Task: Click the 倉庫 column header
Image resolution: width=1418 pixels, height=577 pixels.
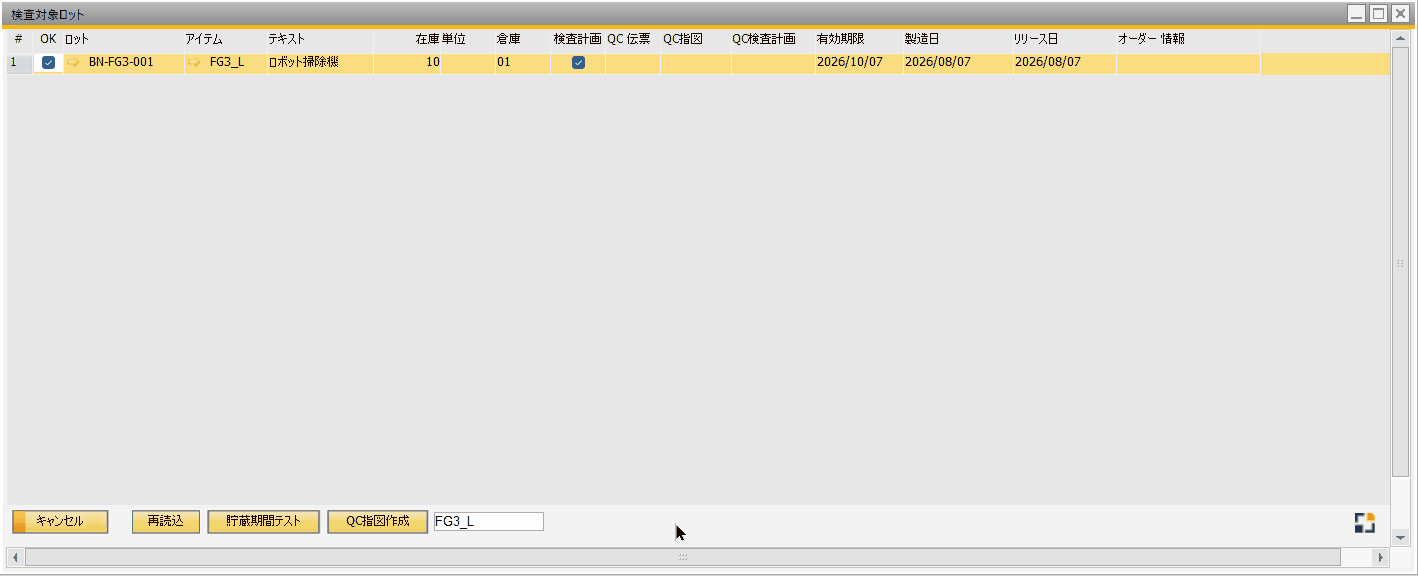Action: point(522,39)
